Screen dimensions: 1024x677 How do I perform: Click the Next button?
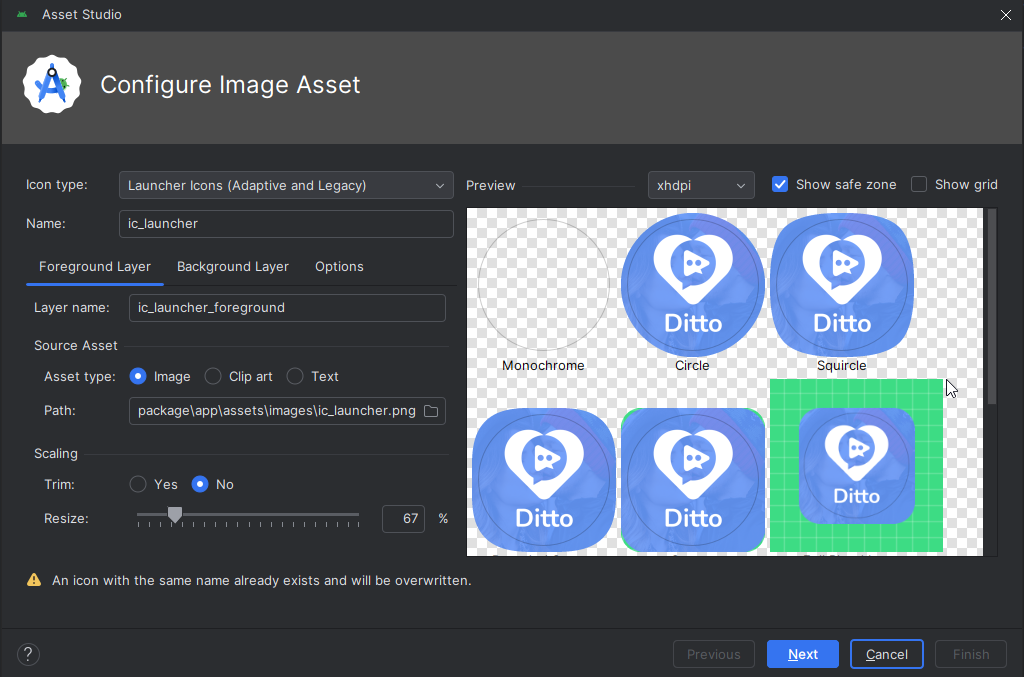click(802, 655)
